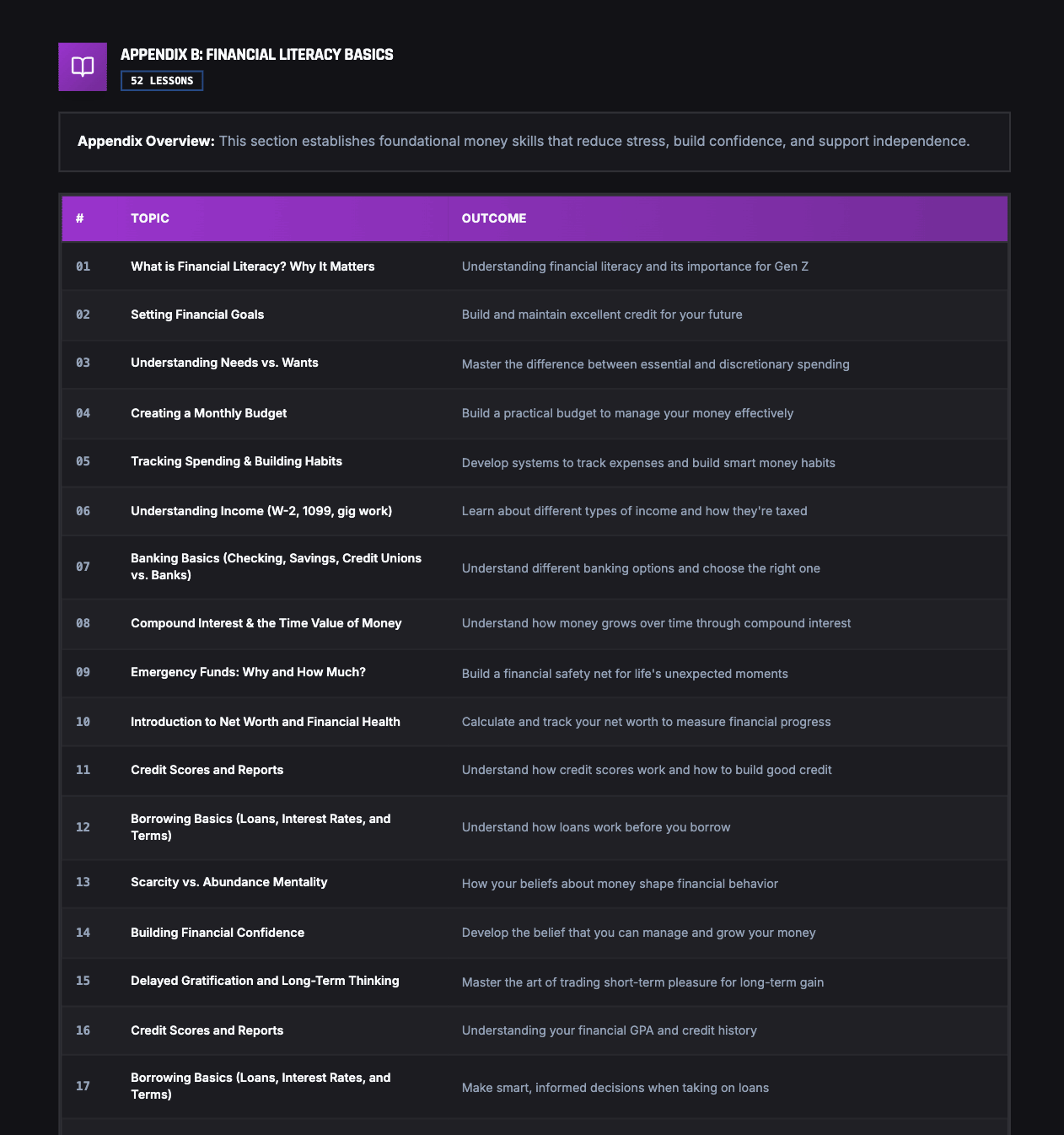Click the "Topic" column header
This screenshot has height=1135, width=1064.
(x=150, y=218)
